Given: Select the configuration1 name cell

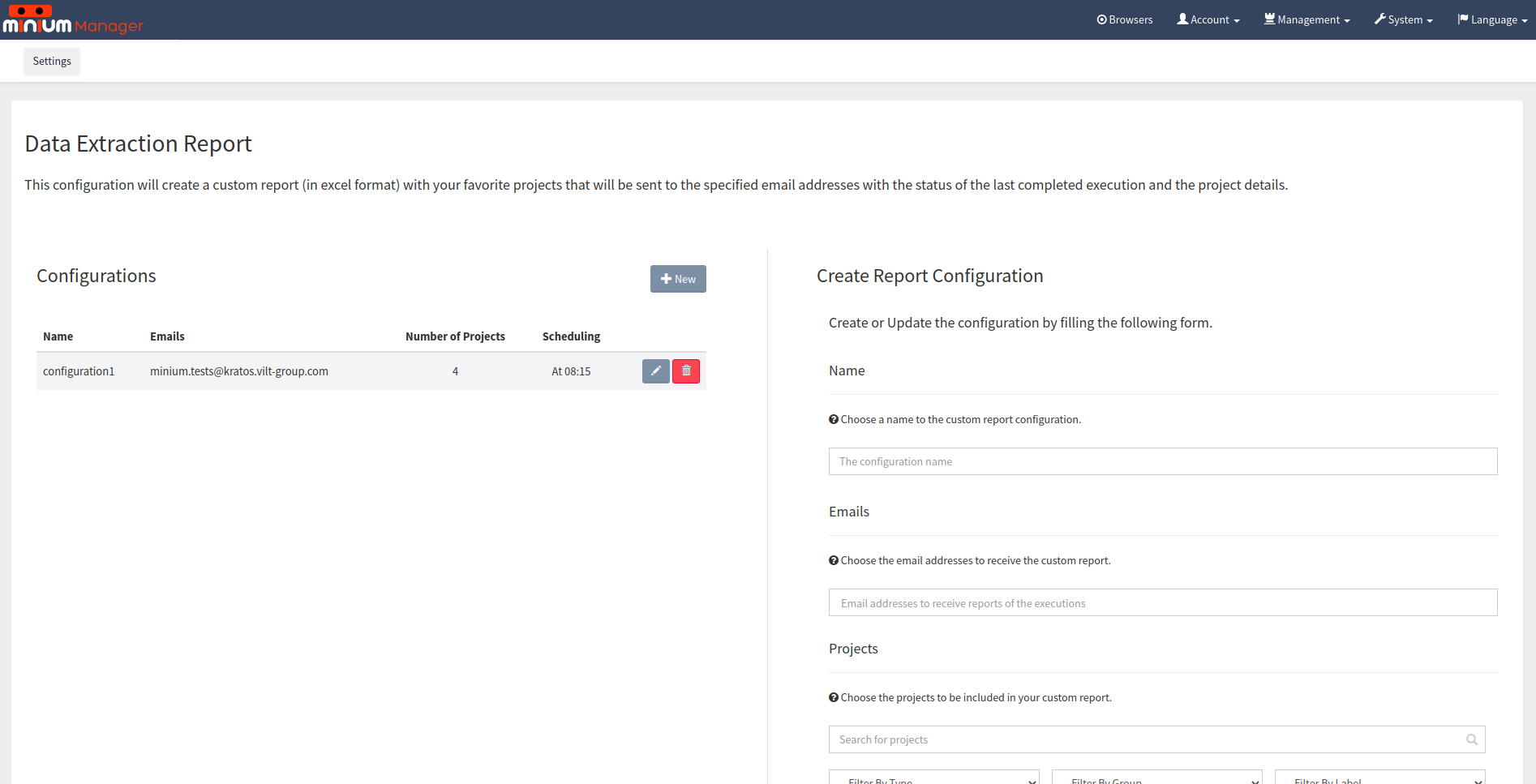Looking at the screenshot, I should [x=79, y=371].
